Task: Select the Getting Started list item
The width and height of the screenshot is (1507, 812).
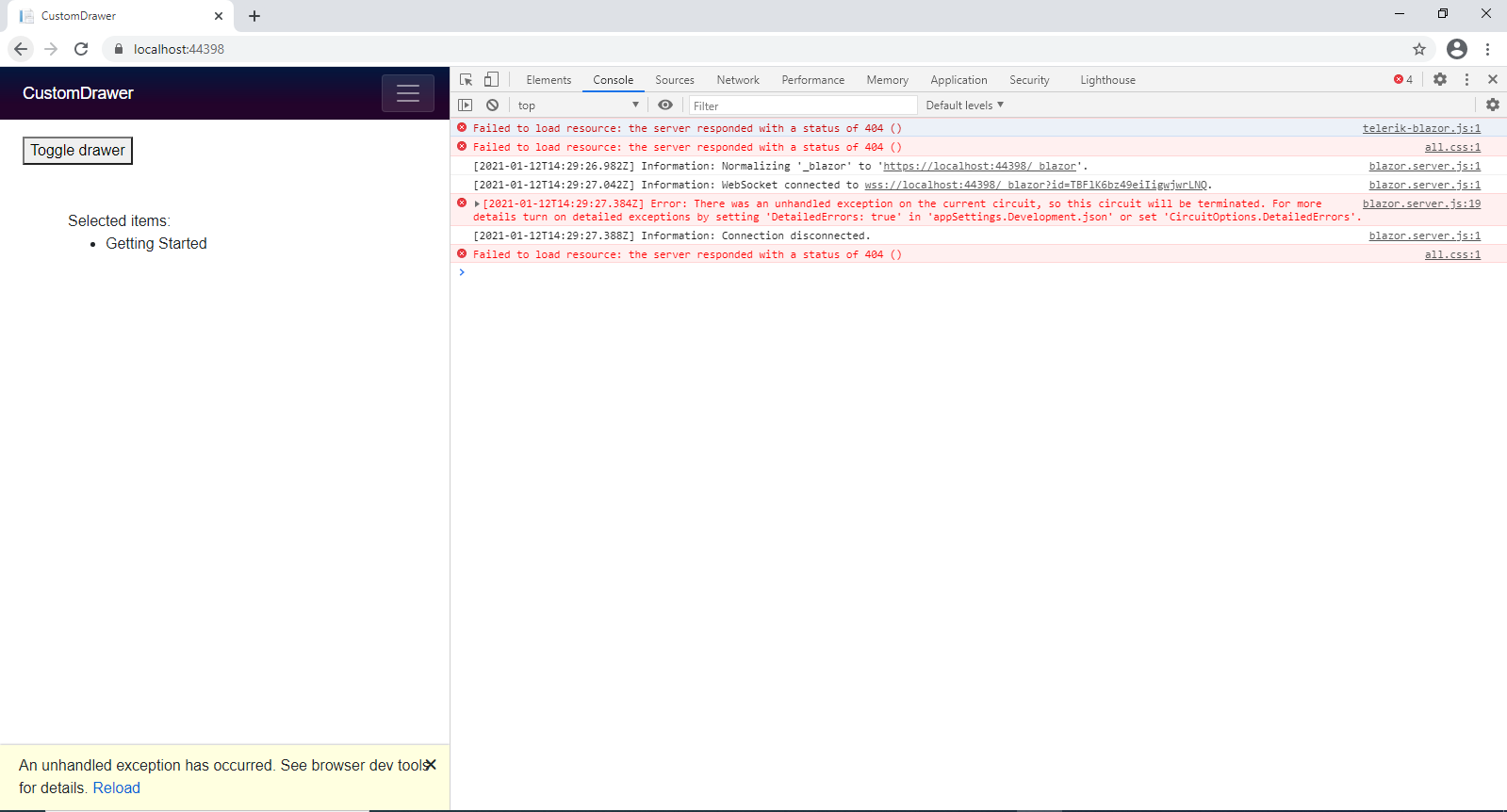Action: 156,243
